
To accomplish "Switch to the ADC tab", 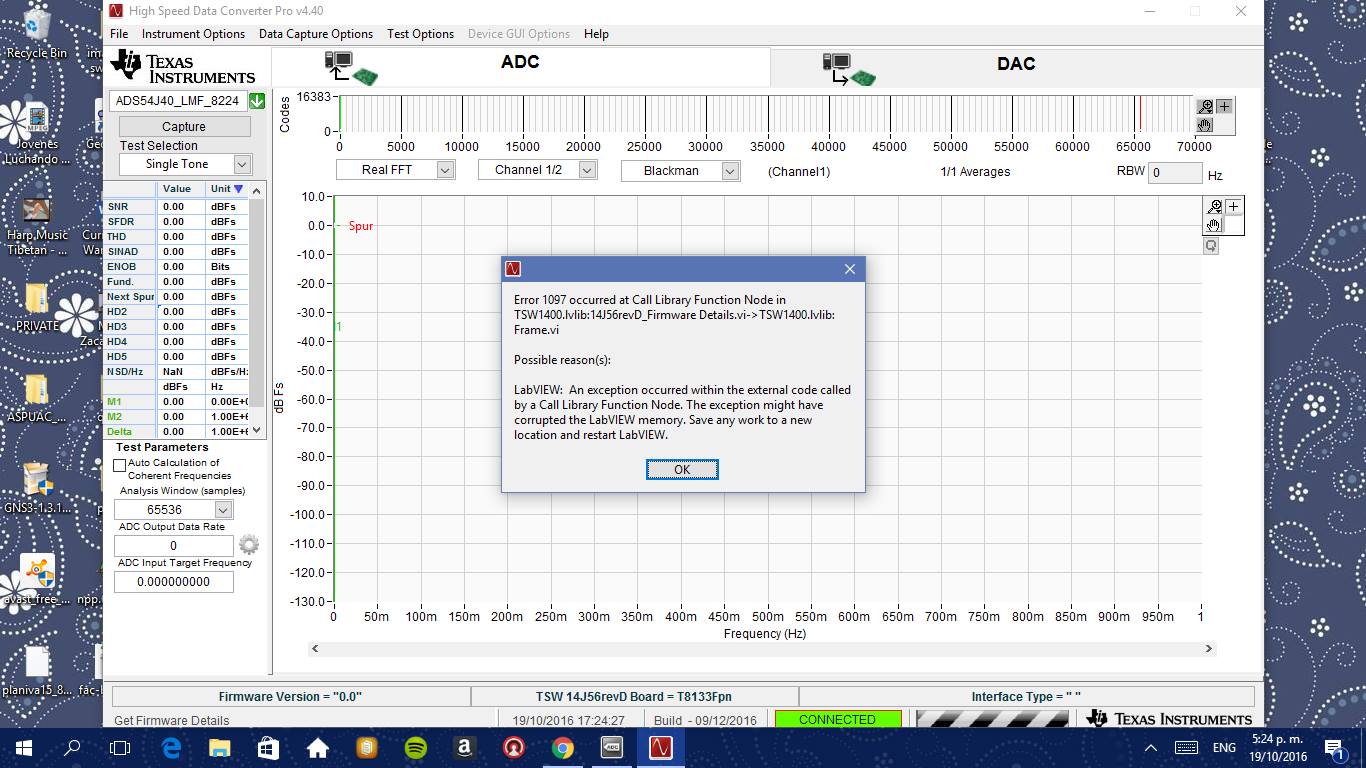I will click(x=520, y=64).
